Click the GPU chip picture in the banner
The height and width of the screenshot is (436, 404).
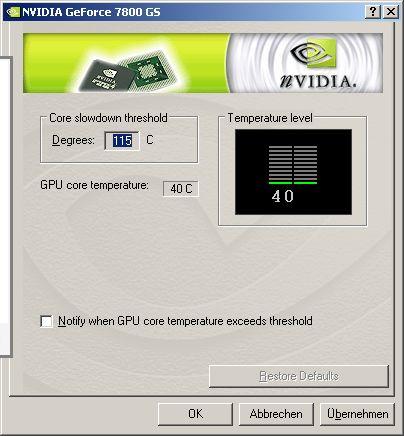(x=131, y=72)
